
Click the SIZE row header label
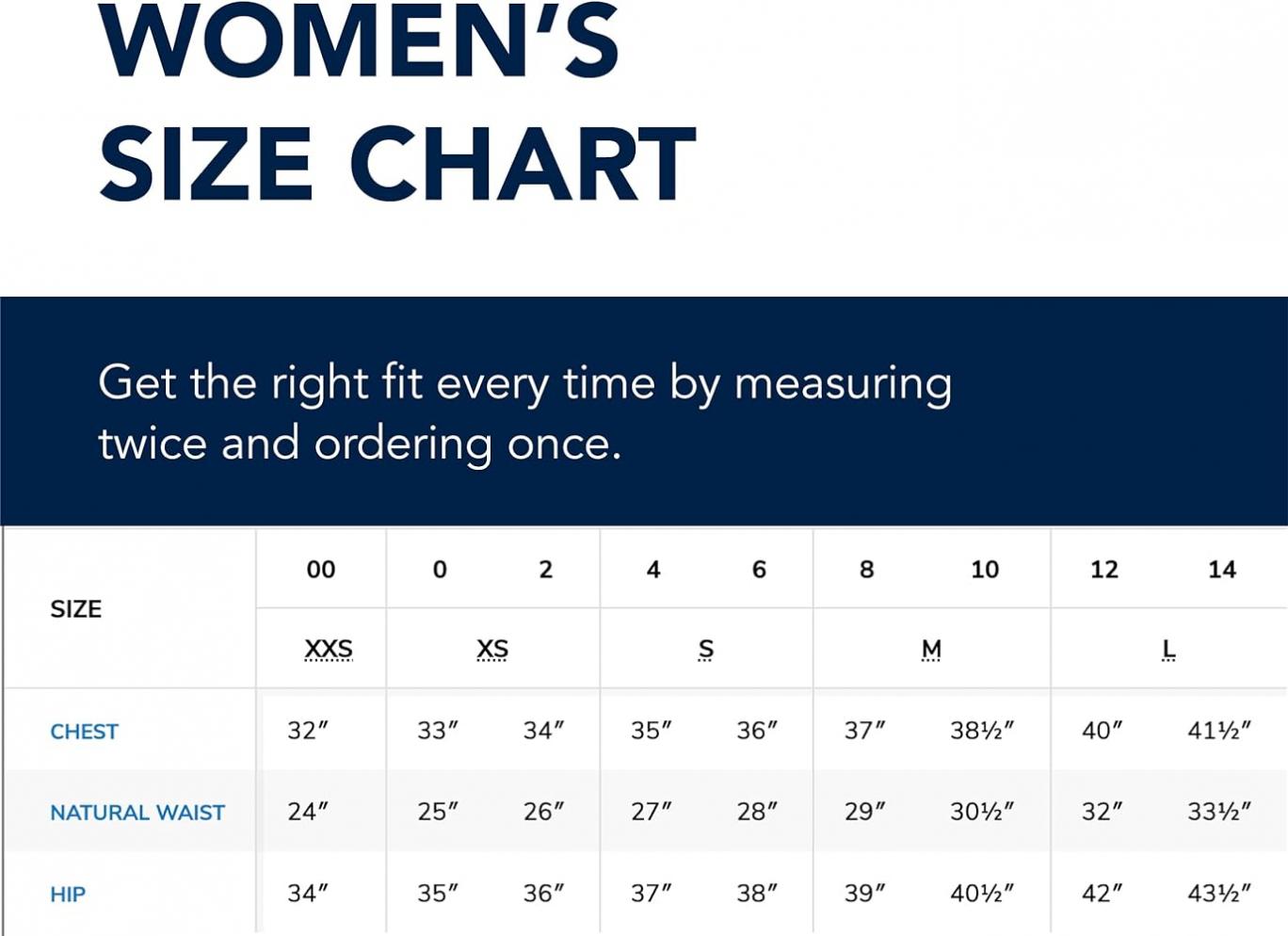coord(76,609)
